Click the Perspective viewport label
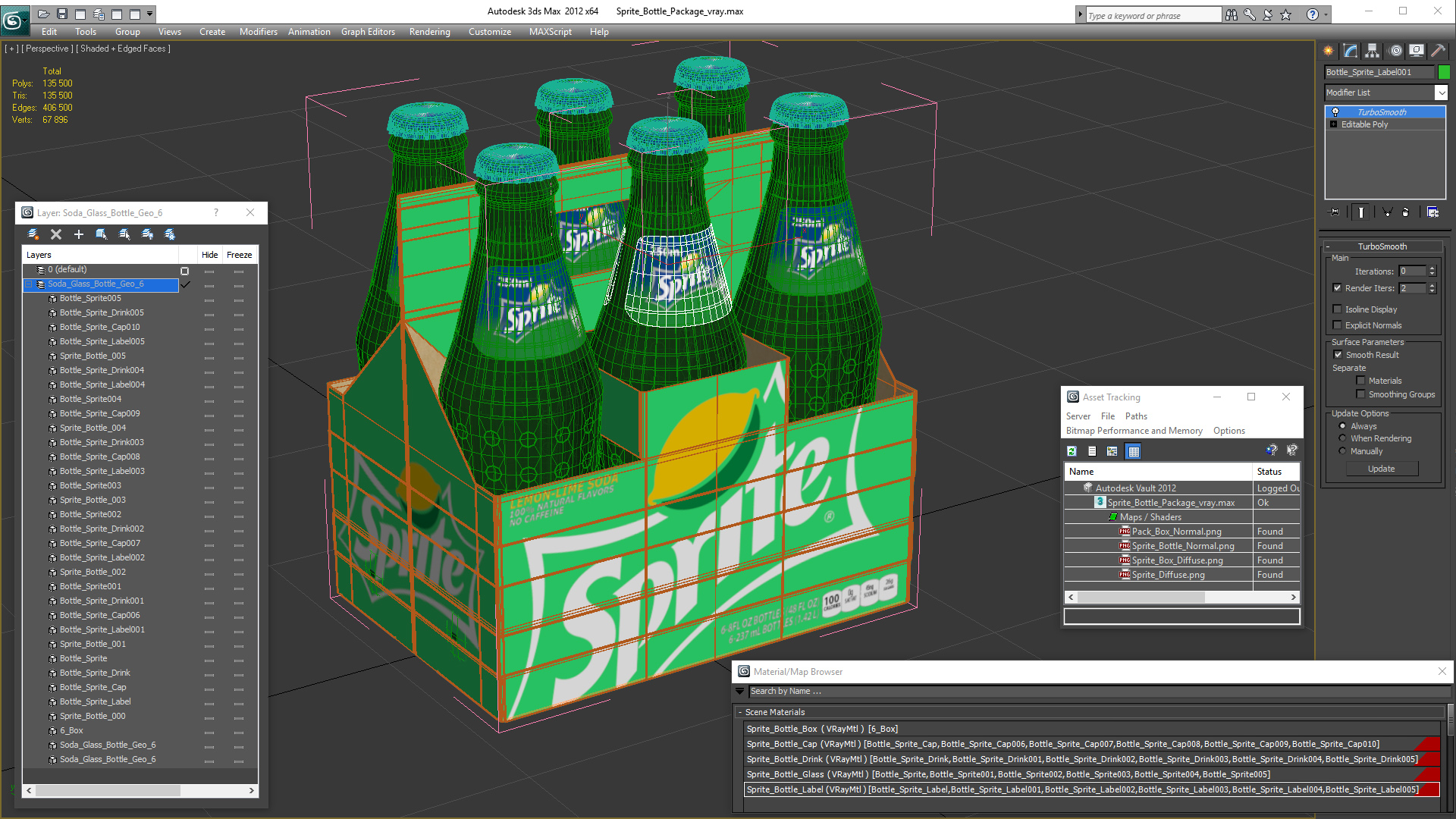 click(x=47, y=49)
